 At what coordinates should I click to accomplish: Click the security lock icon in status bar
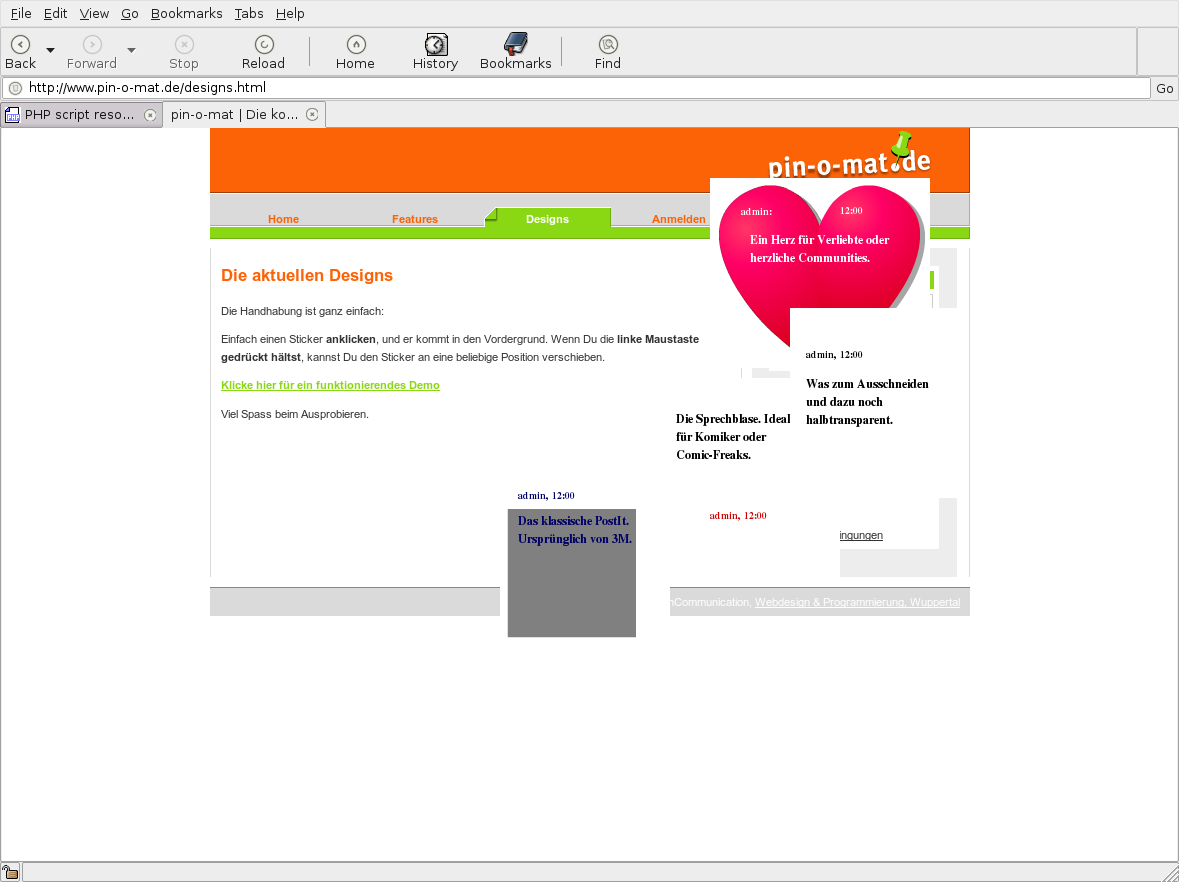click(x=10, y=873)
